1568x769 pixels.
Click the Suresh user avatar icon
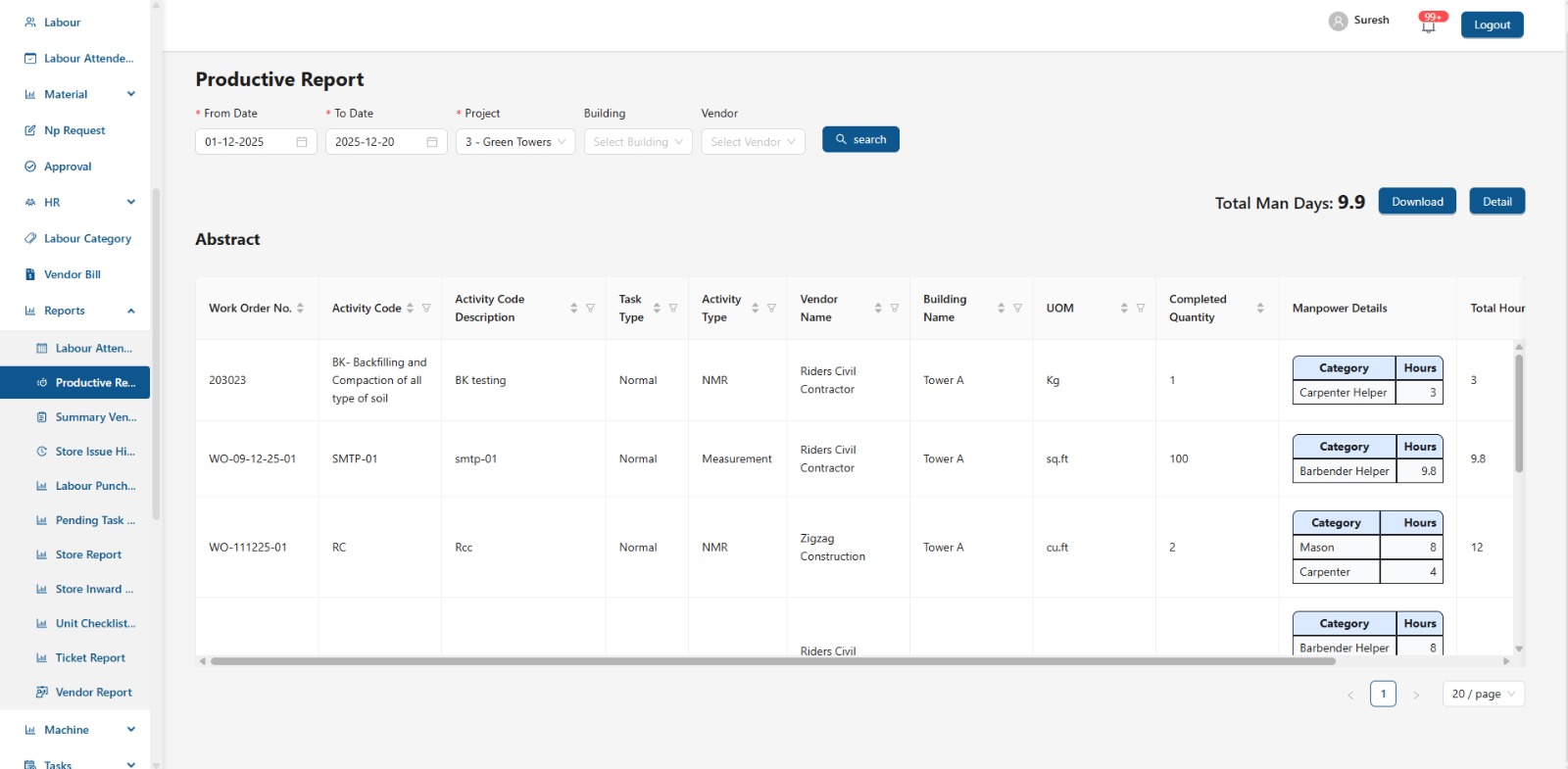(x=1338, y=21)
